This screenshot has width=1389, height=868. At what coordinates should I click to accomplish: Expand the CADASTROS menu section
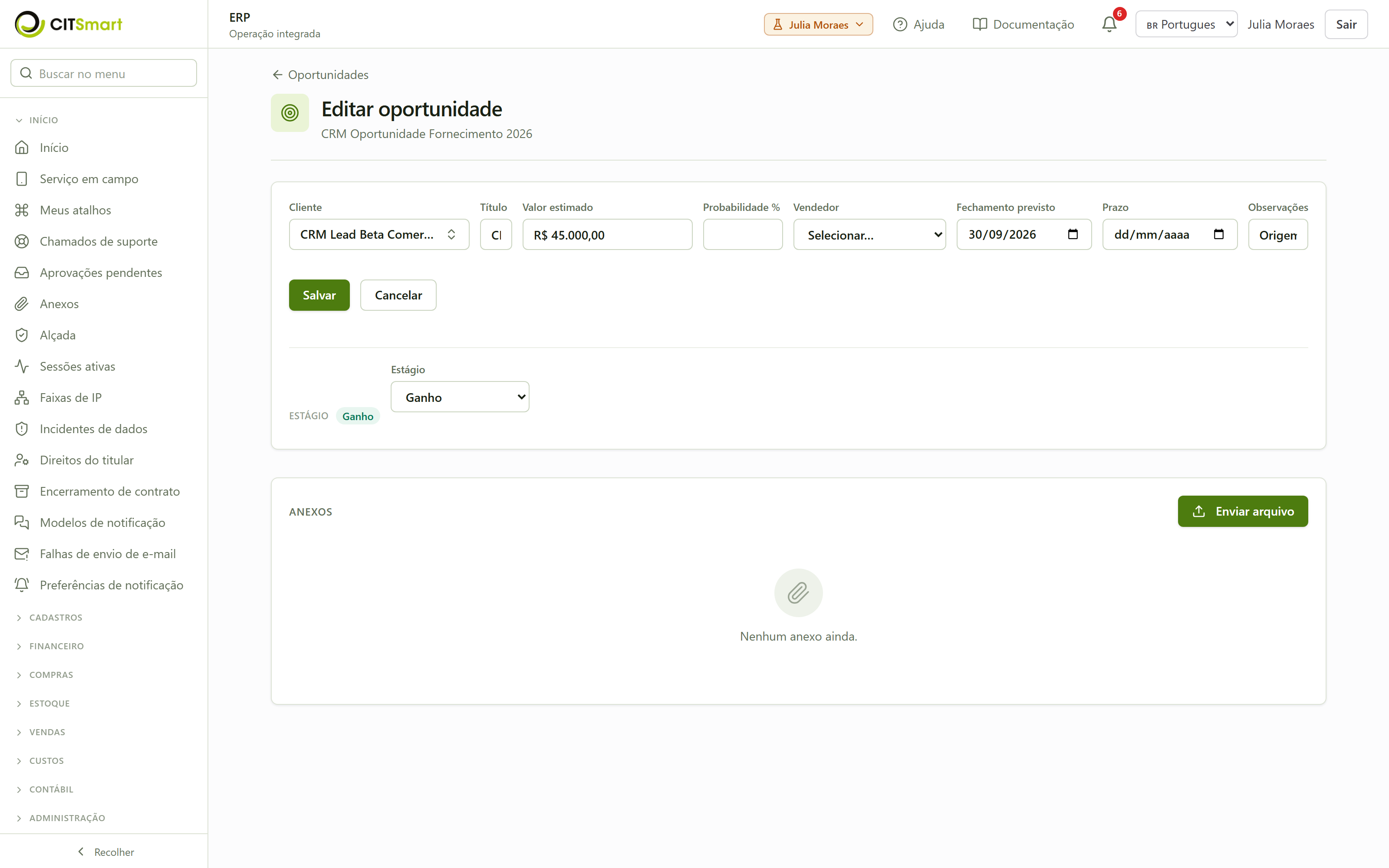pyautogui.click(x=49, y=618)
